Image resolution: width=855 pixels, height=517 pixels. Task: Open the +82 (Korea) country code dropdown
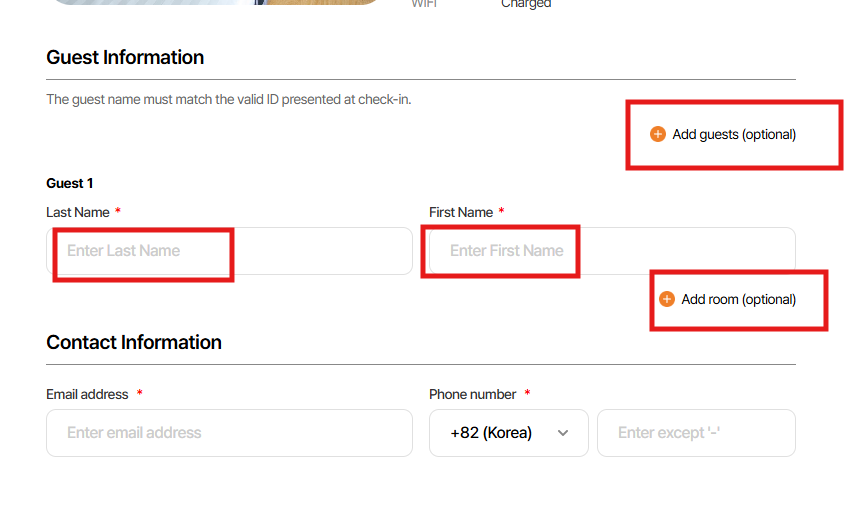508,433
